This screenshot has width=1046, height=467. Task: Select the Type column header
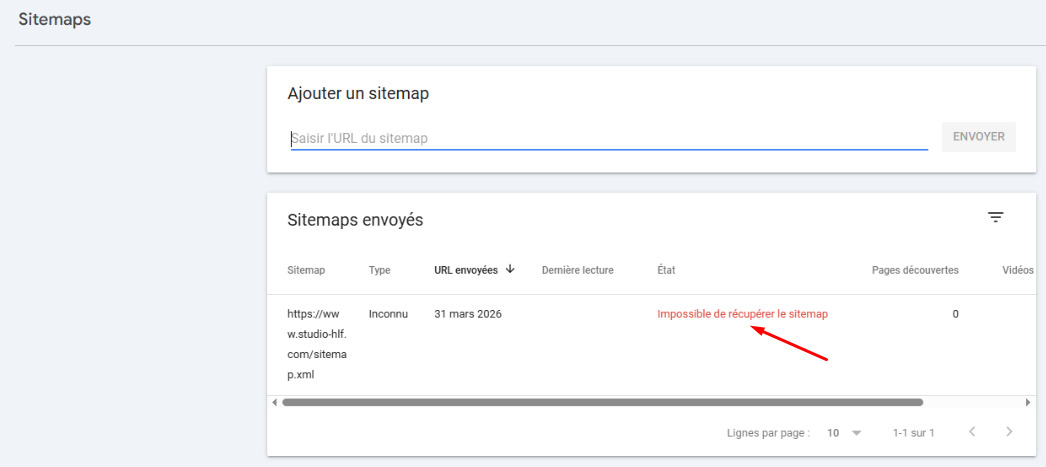point(379,270)
